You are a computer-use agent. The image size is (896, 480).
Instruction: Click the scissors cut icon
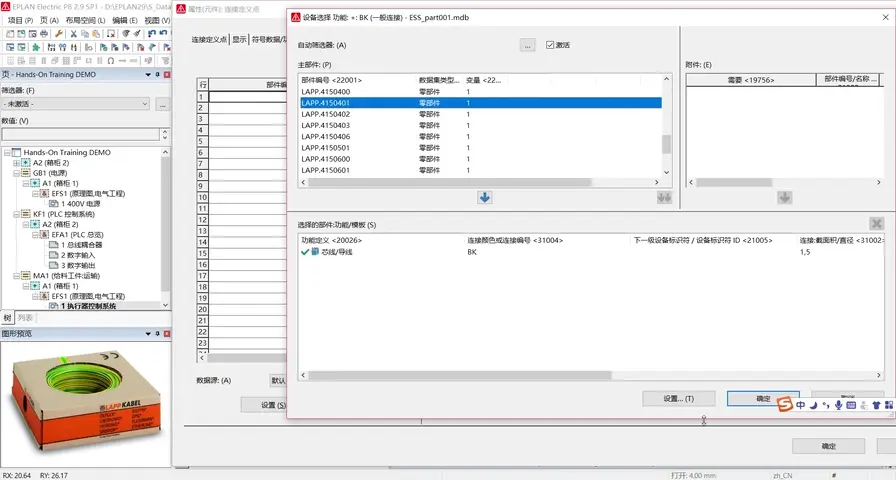[73, 33]
